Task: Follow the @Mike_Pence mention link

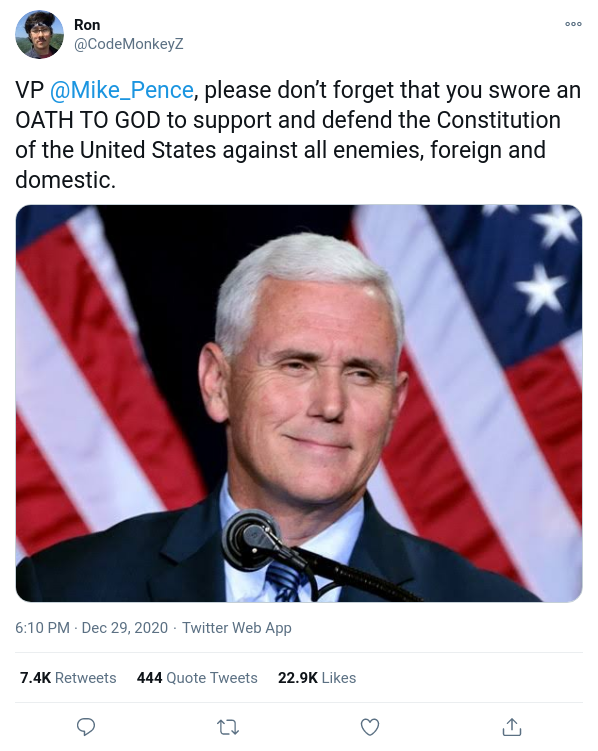Action: pos(122,90)
